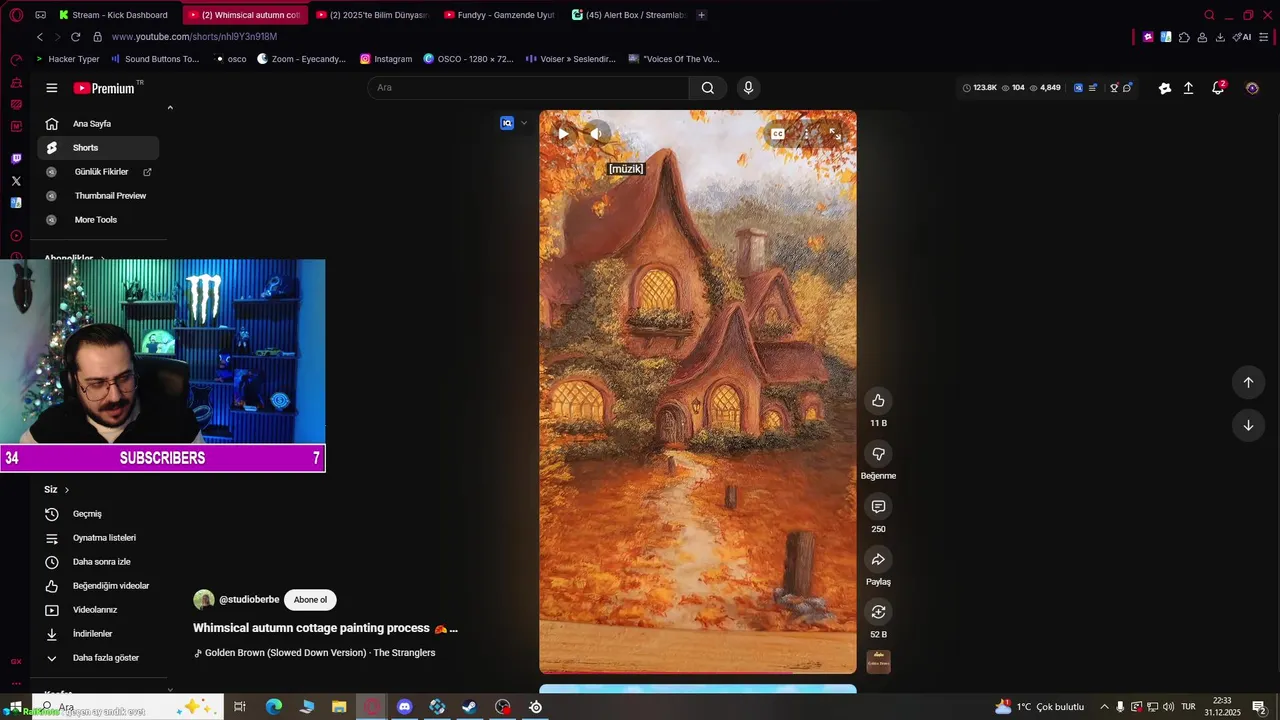The height and width of the screenshot is (720, 1280).
Task: Open Golden Brown (Slowed Down Version) sound link
Action: (320, 653)
